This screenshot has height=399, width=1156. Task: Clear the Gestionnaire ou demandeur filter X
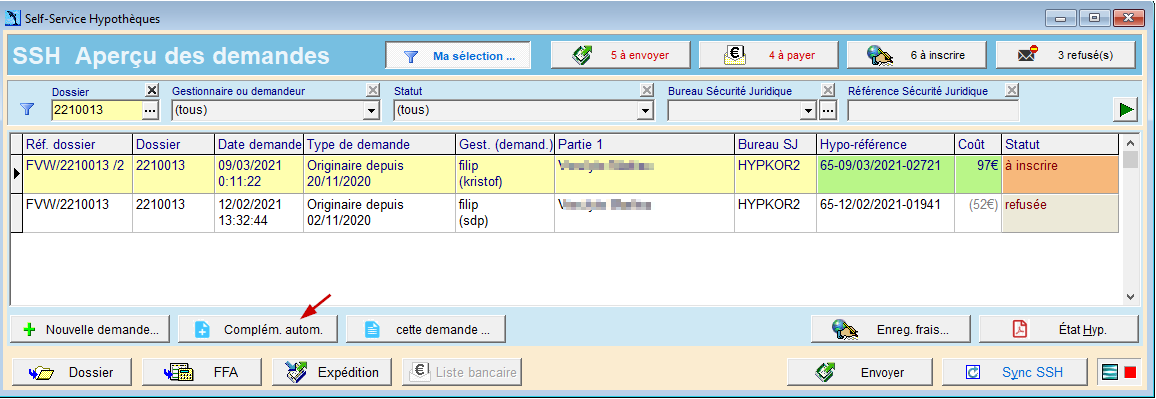point(374,91)
